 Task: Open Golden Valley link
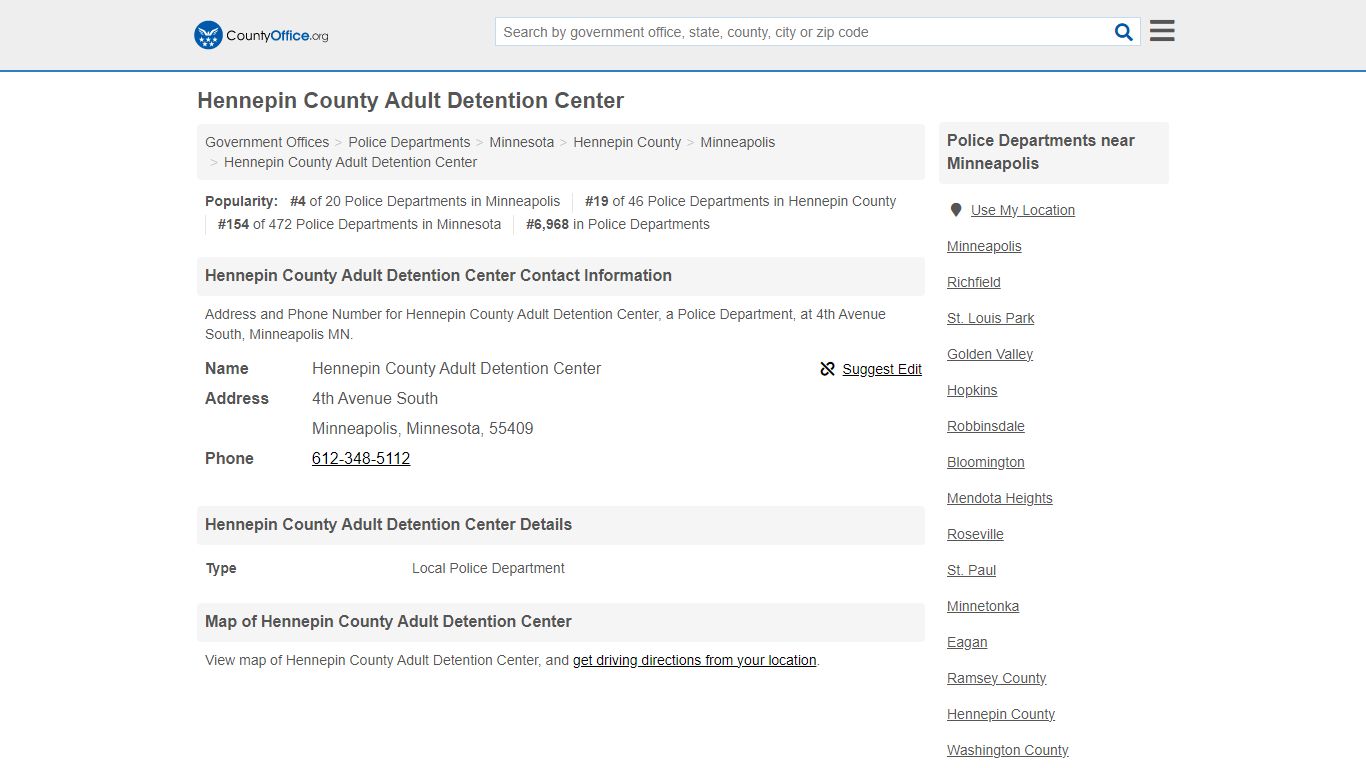(x=990, y=354)
